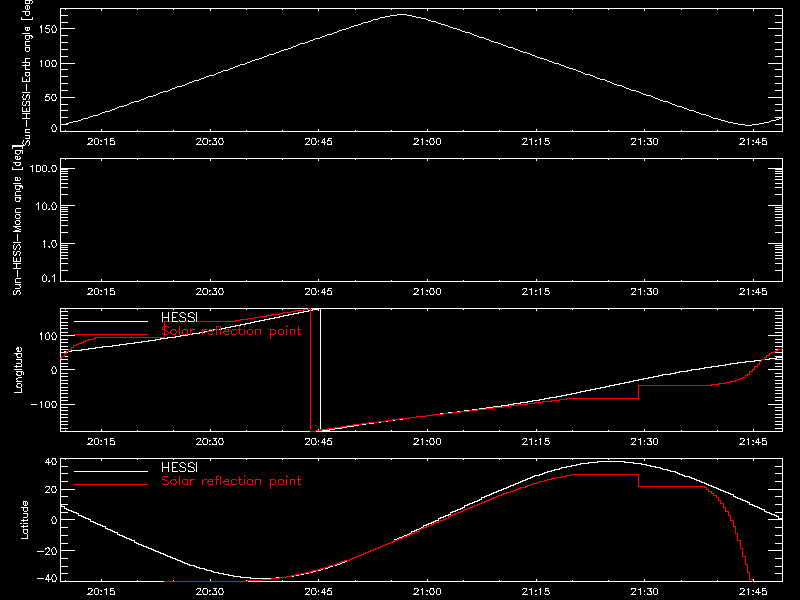Click the 100 tick on Longitude plot
The width and height of the screenshot is (800, 600).
(x=47, y=336)
